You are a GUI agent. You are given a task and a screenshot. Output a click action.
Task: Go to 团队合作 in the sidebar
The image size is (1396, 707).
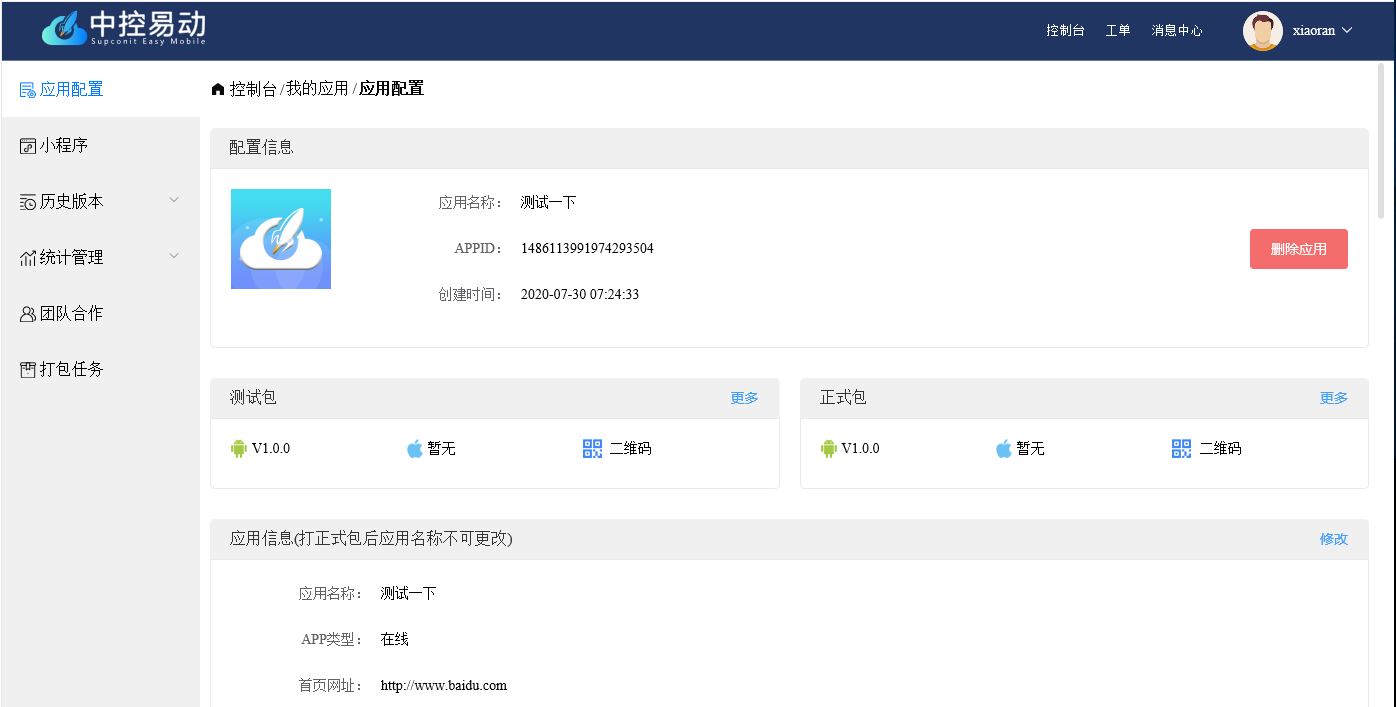[x=100, y=313]
